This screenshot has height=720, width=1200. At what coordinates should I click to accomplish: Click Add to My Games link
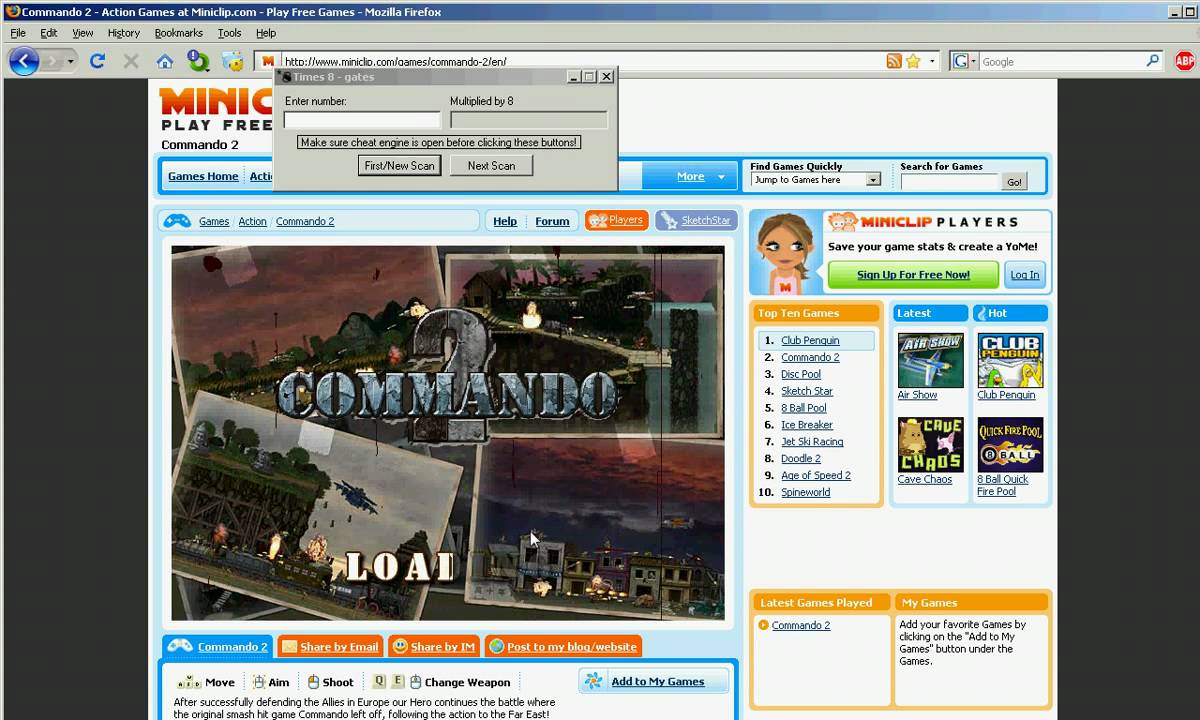pos(658,681)
